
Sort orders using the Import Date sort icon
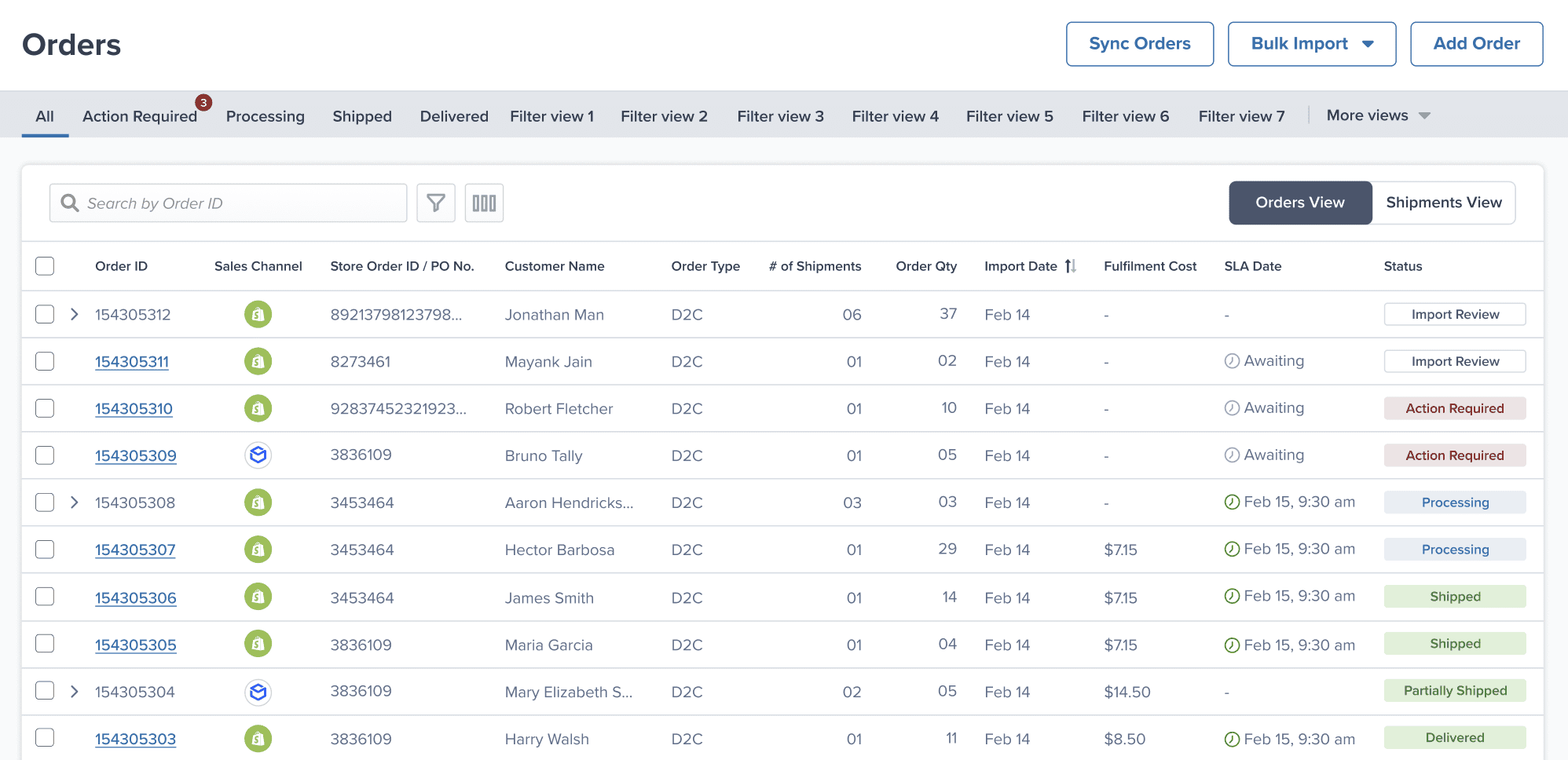(1072, 266)
